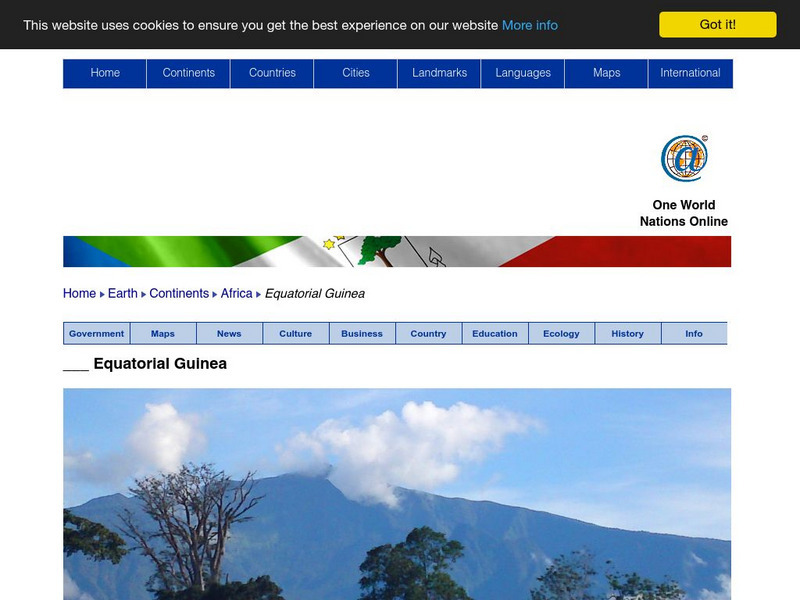Screen dimensions: 800x600
Task: Open the International page from the navigation
Action: [x=690, y=72]
